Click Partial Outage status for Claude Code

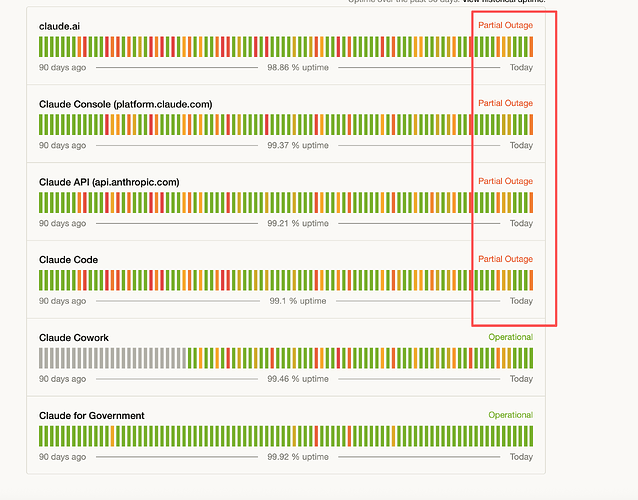click(x=505, y=259)
